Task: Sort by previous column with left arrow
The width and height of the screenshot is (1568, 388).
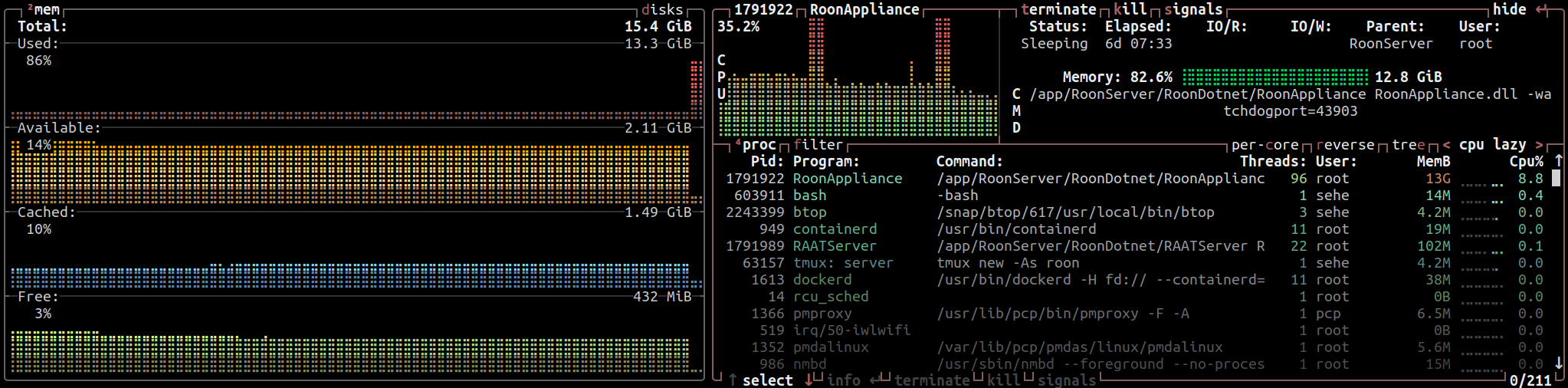Action: [1446, 145]
